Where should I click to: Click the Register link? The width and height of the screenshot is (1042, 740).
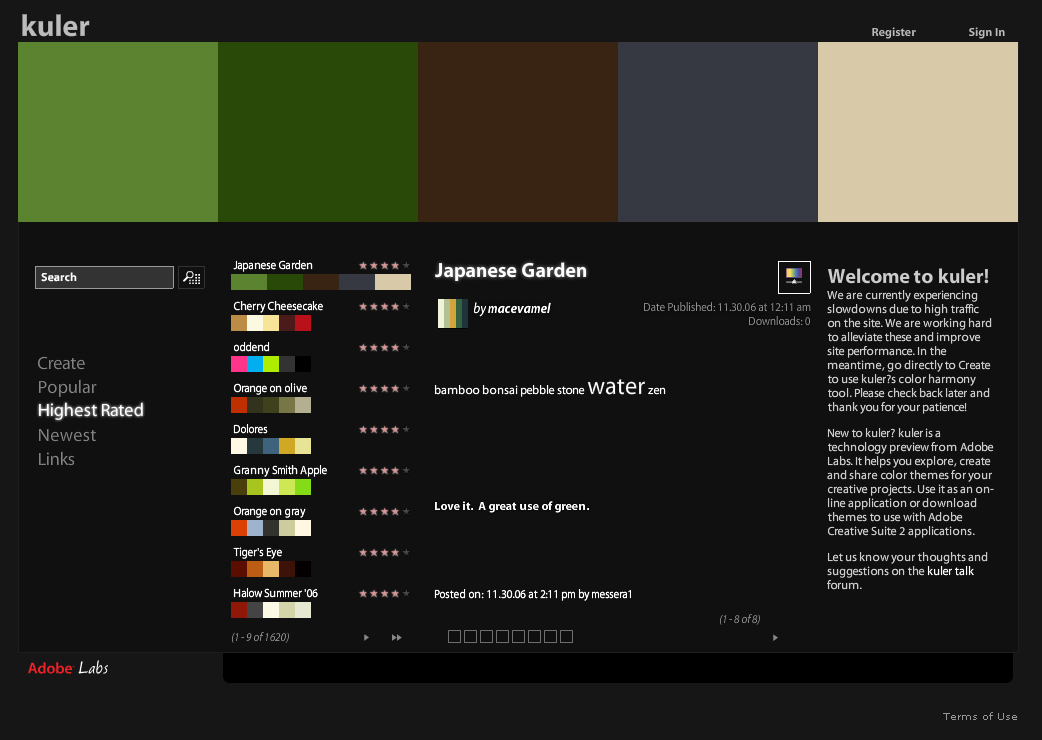893,32
